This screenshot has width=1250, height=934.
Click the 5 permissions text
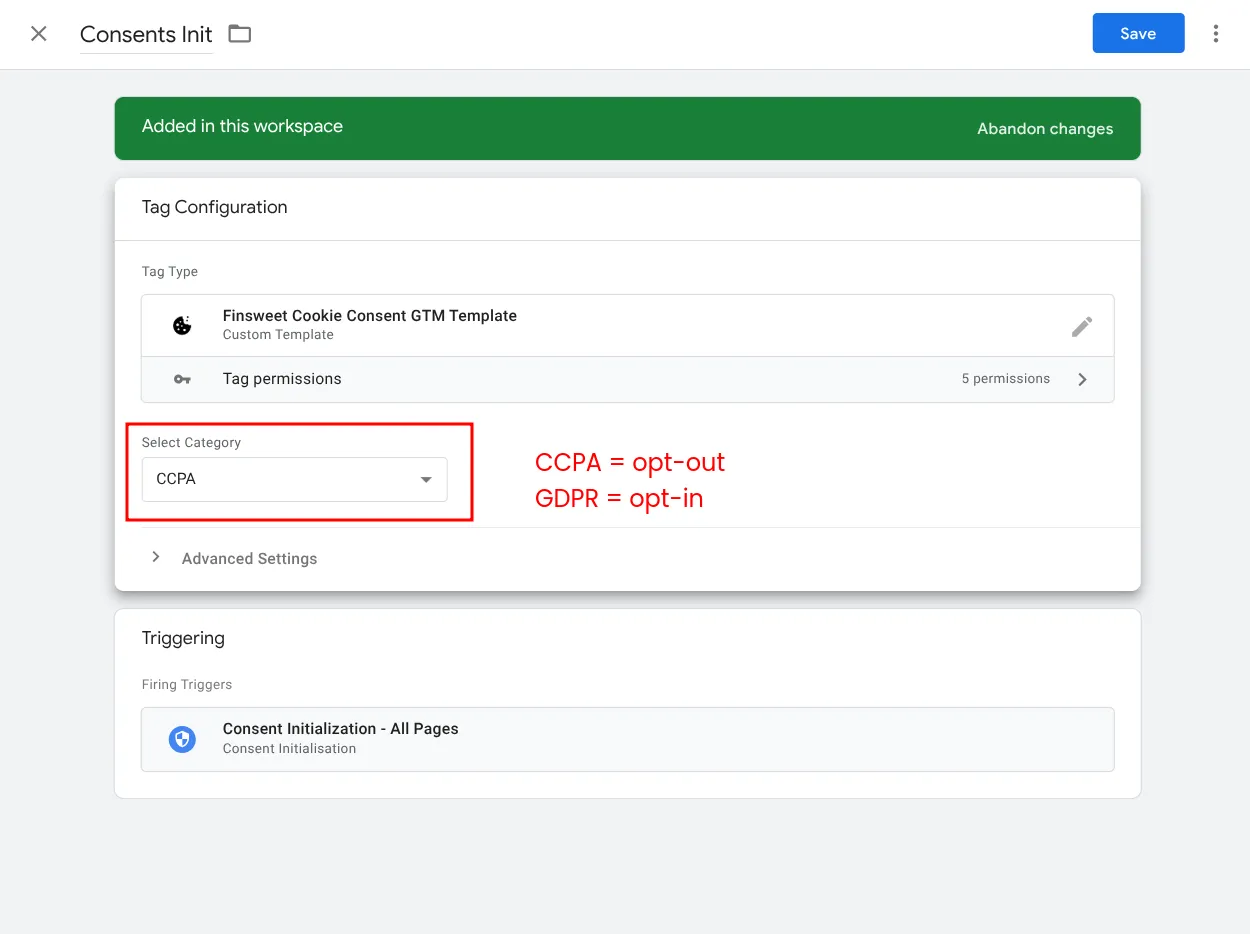tap(1006, 379)
